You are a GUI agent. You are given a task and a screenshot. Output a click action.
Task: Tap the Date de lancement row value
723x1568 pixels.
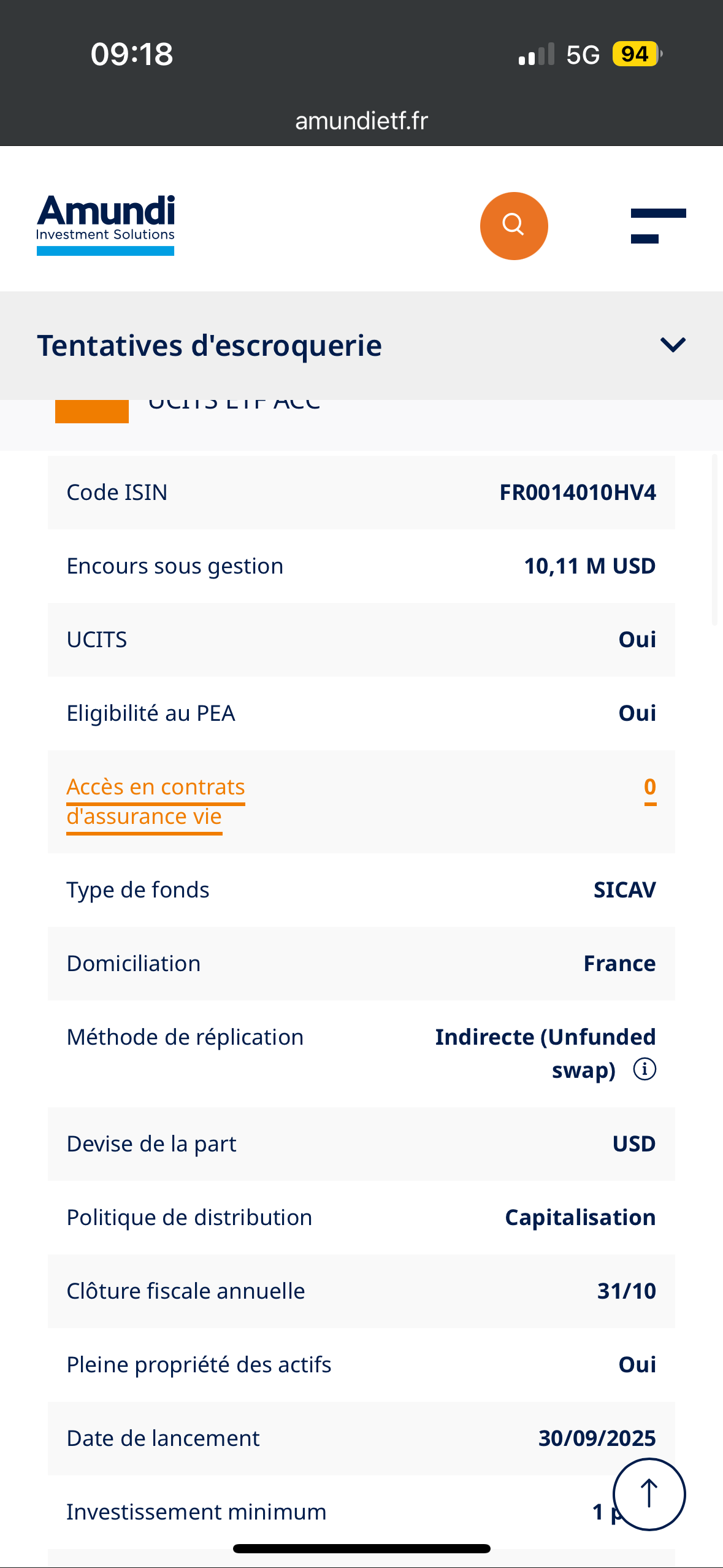(x=596, y=1438)
